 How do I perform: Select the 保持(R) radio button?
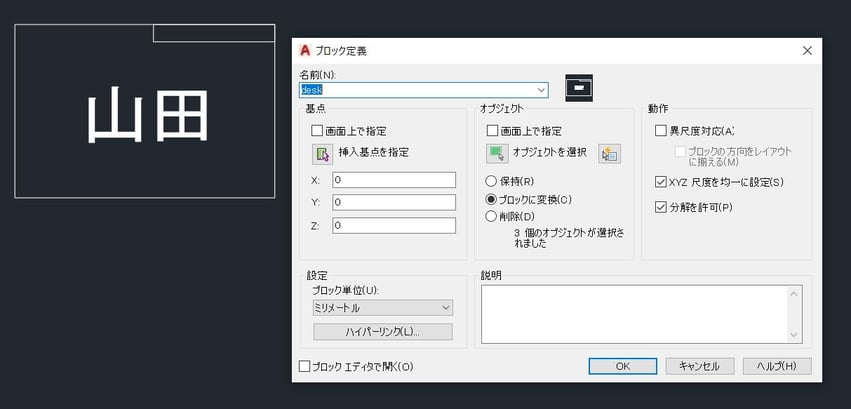click(491, 181)
